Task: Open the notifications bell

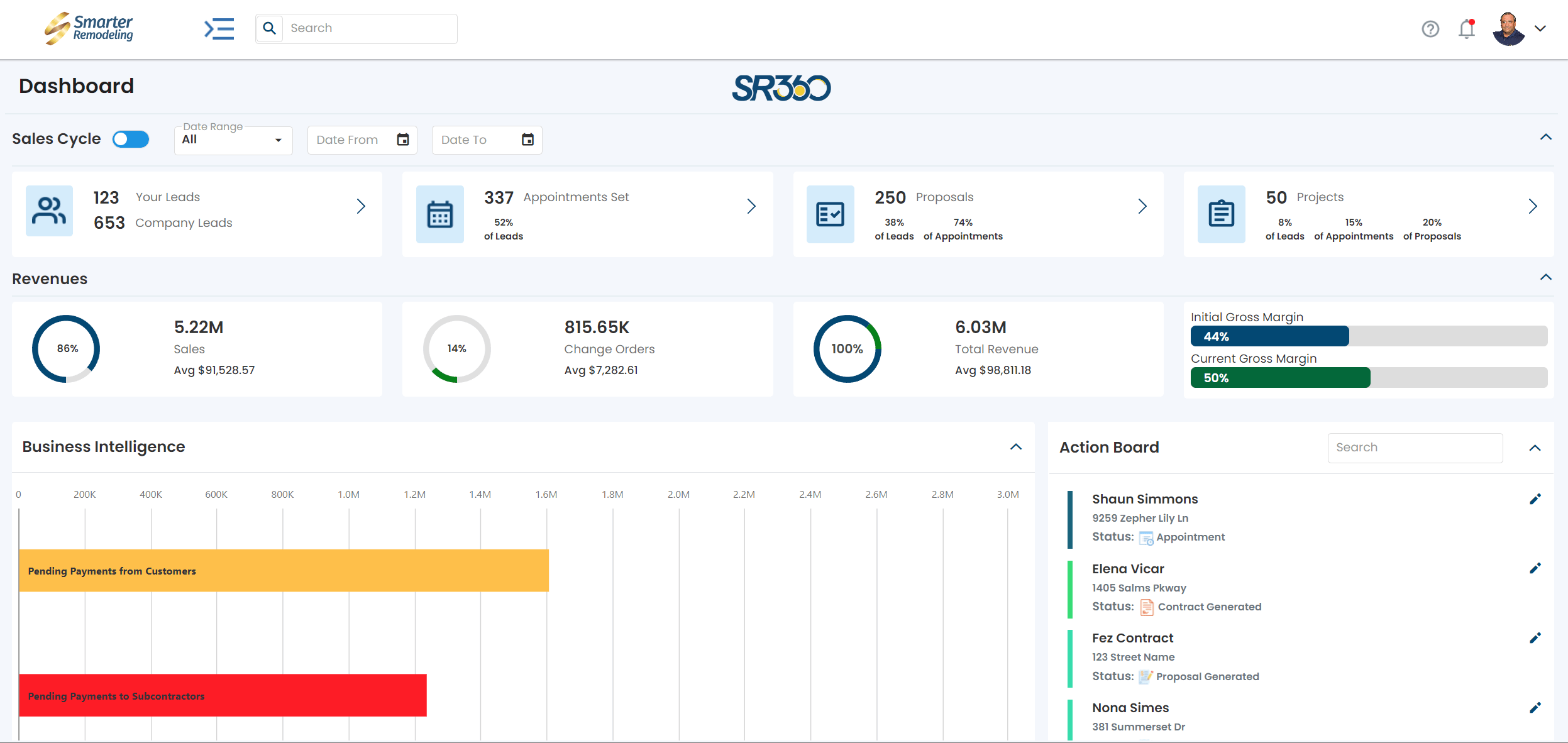Action: pyautogui.click(x=1466, y=29)
